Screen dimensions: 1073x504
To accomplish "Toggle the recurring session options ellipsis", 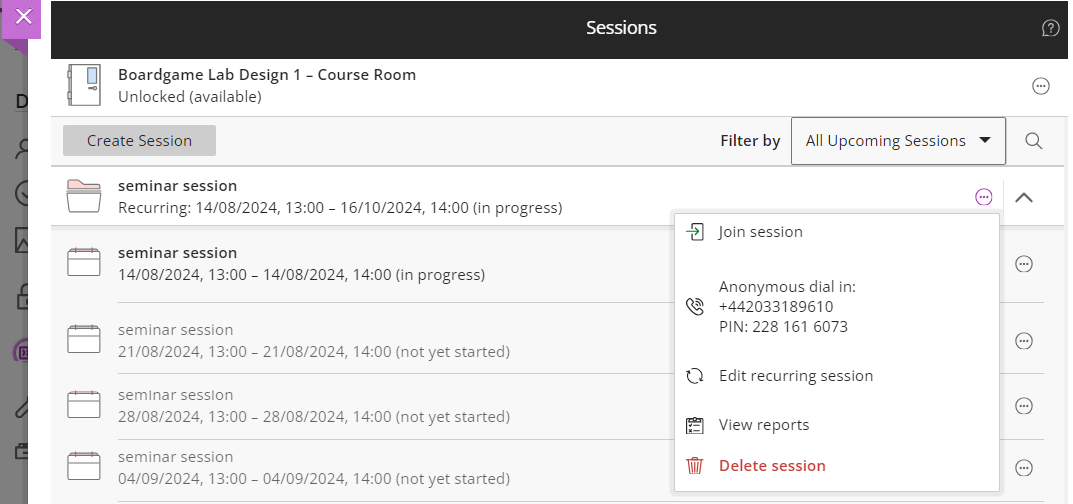I will tap(984, 197).
